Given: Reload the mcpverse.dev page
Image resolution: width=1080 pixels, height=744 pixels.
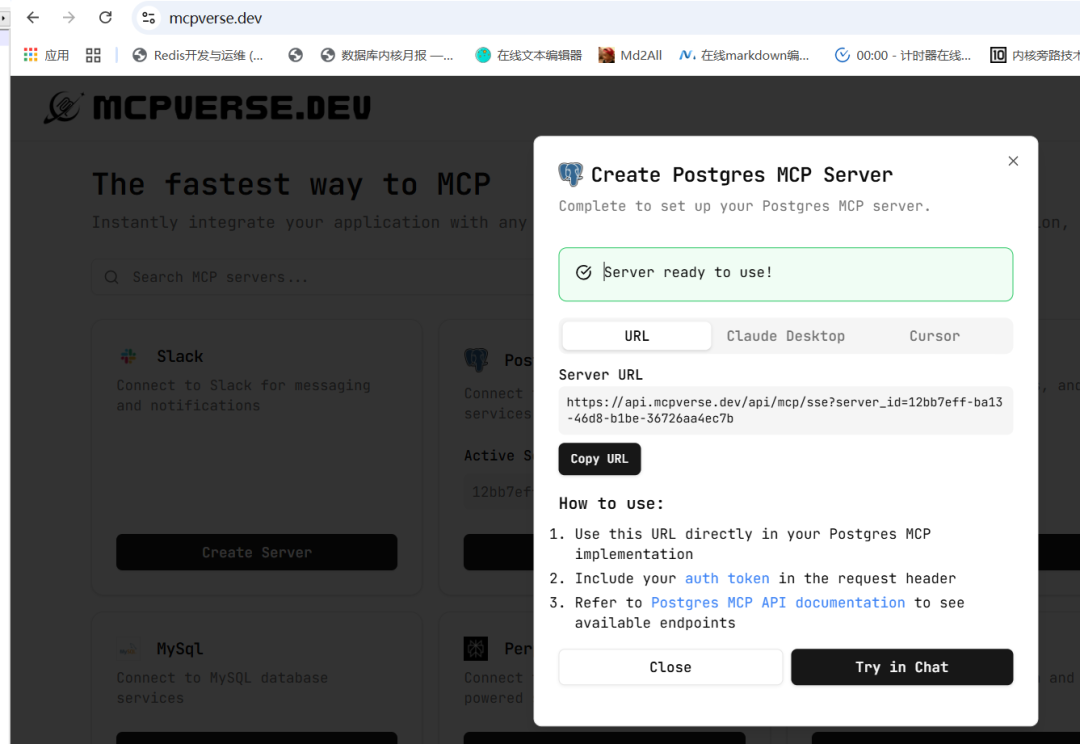Looking at the screenshot, I should coord(105,18).
